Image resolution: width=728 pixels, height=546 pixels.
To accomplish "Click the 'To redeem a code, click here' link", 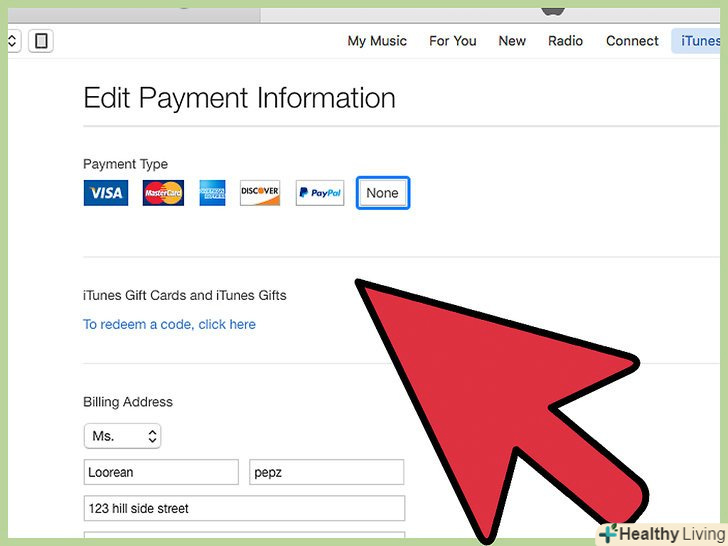I will pyautogui.click(x=169, y=324).
